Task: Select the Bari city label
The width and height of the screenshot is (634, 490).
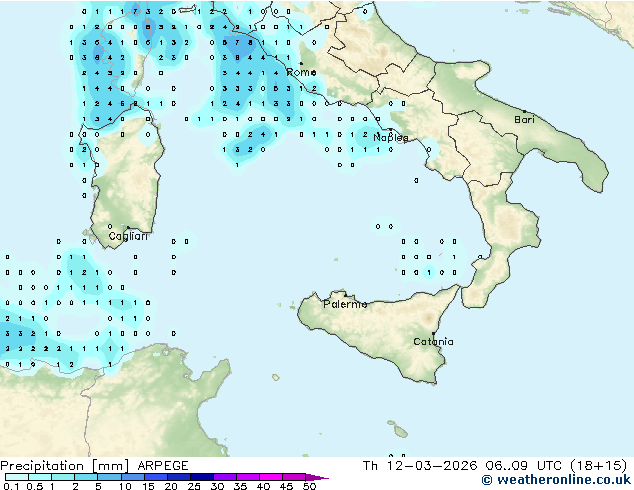Action: 524,119
